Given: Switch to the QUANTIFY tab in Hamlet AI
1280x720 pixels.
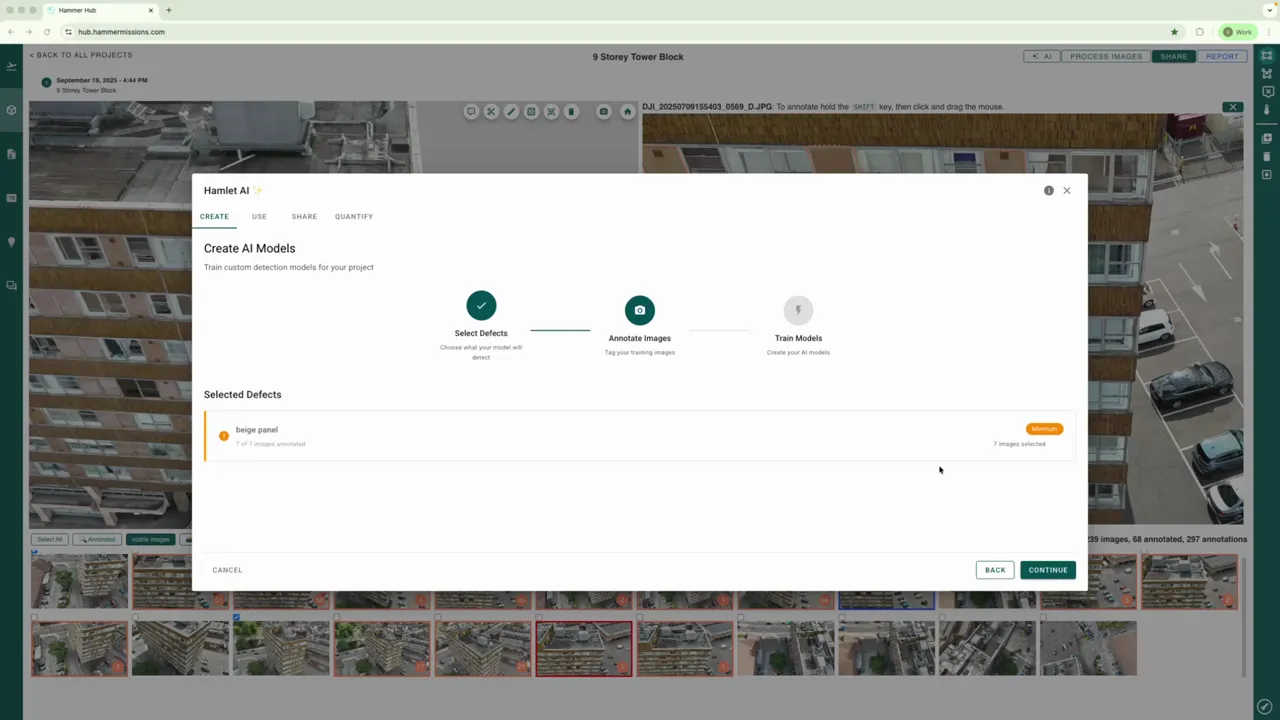Looking at the screenshot, I should coord(353,216).
